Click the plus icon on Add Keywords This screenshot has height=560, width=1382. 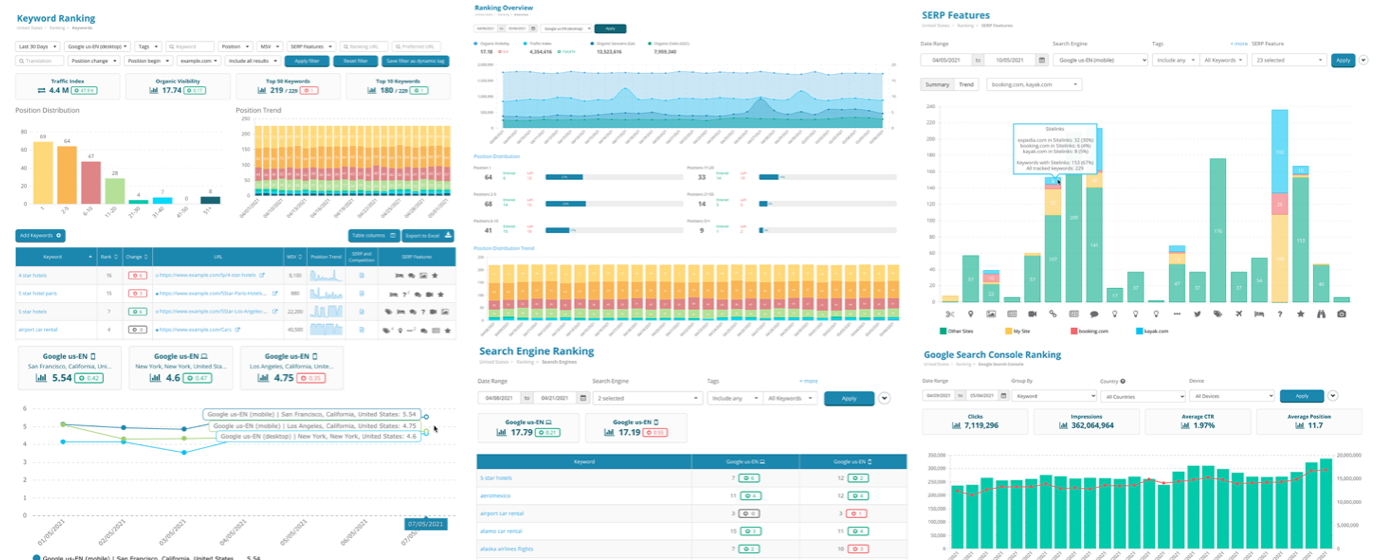tap(60, 236)
